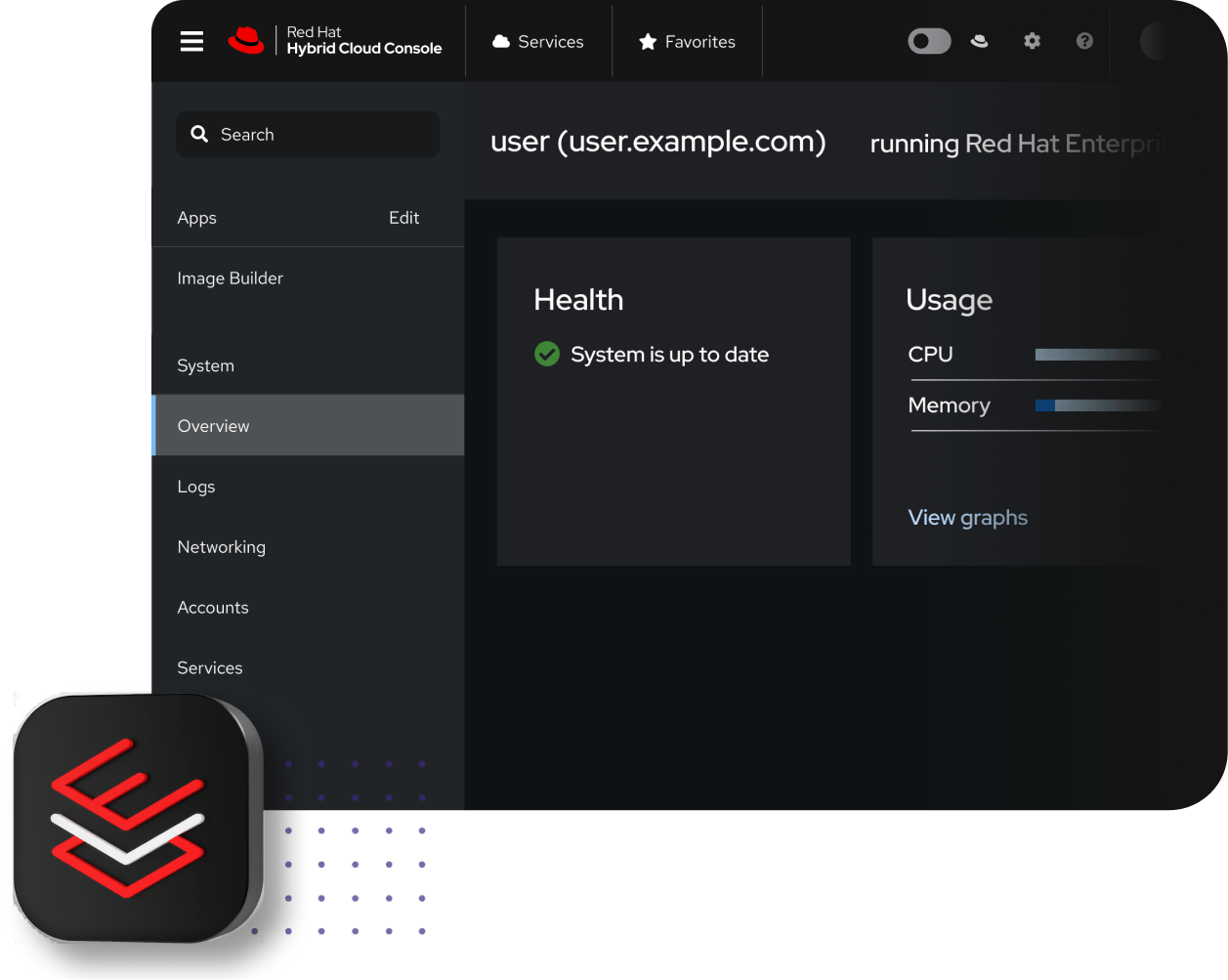1228x980 pixels.
Task: Click the fedora hat notification icon
Action: pyautogui.click(x=980, y=41)
